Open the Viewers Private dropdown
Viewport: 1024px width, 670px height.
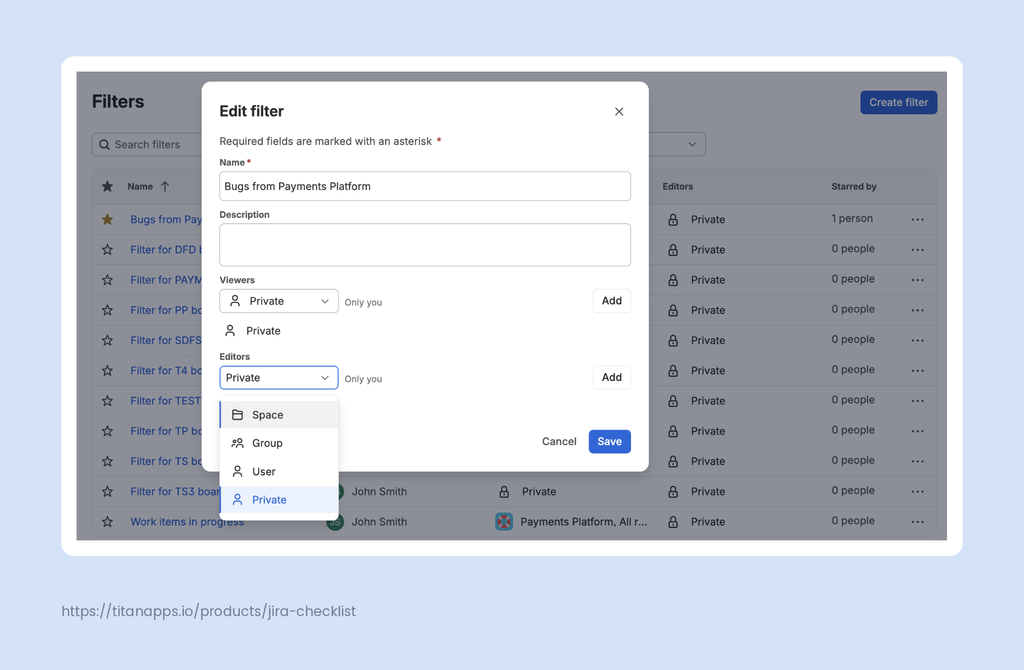pos(279,301)
